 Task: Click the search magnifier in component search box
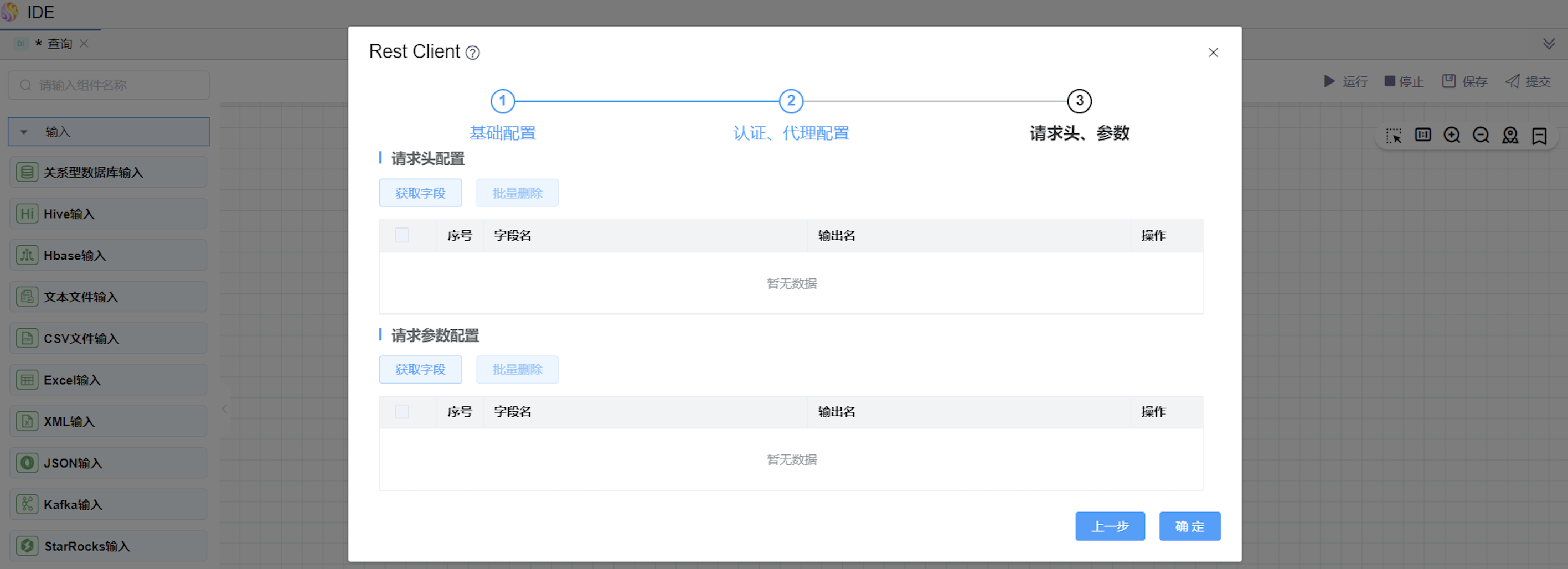point(25,85)
